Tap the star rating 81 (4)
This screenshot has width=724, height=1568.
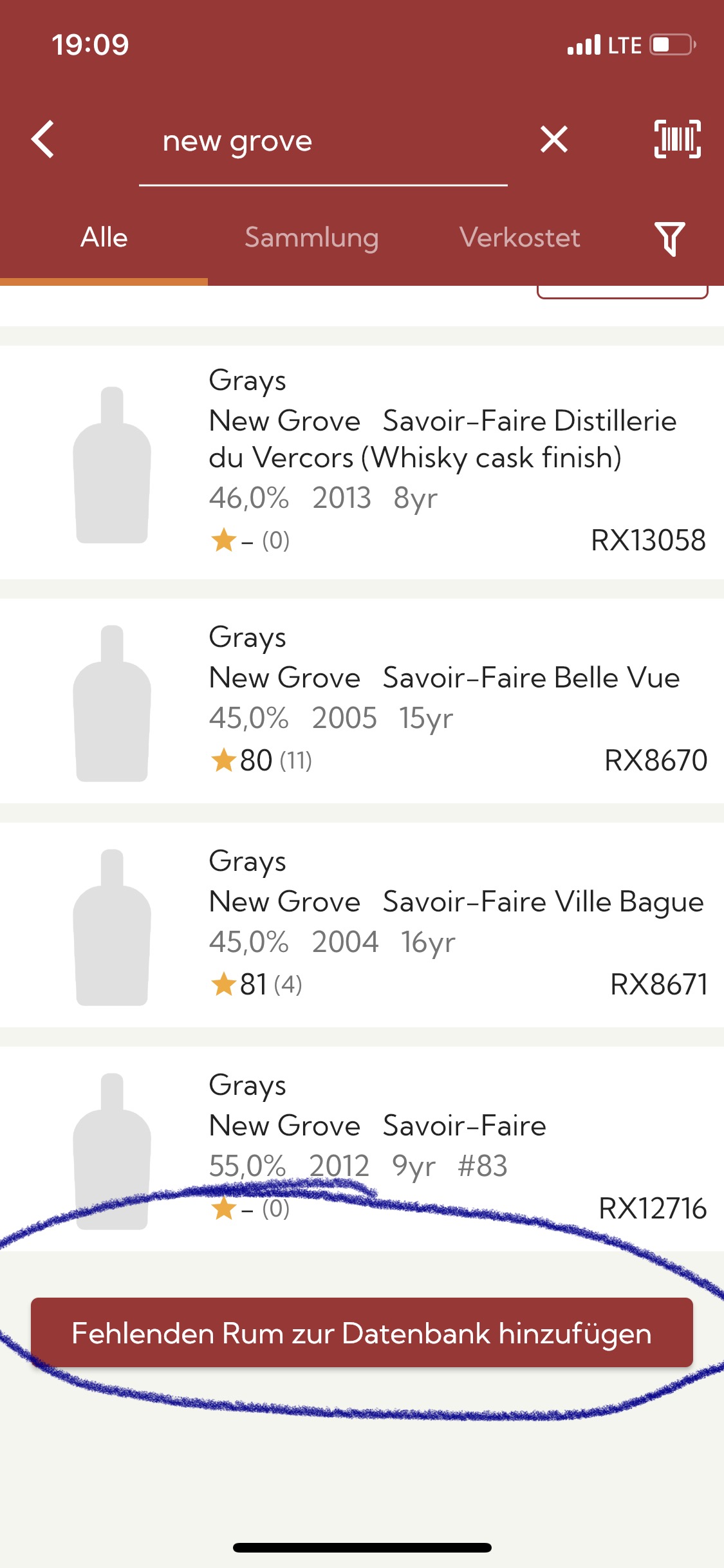coord(256,984)
